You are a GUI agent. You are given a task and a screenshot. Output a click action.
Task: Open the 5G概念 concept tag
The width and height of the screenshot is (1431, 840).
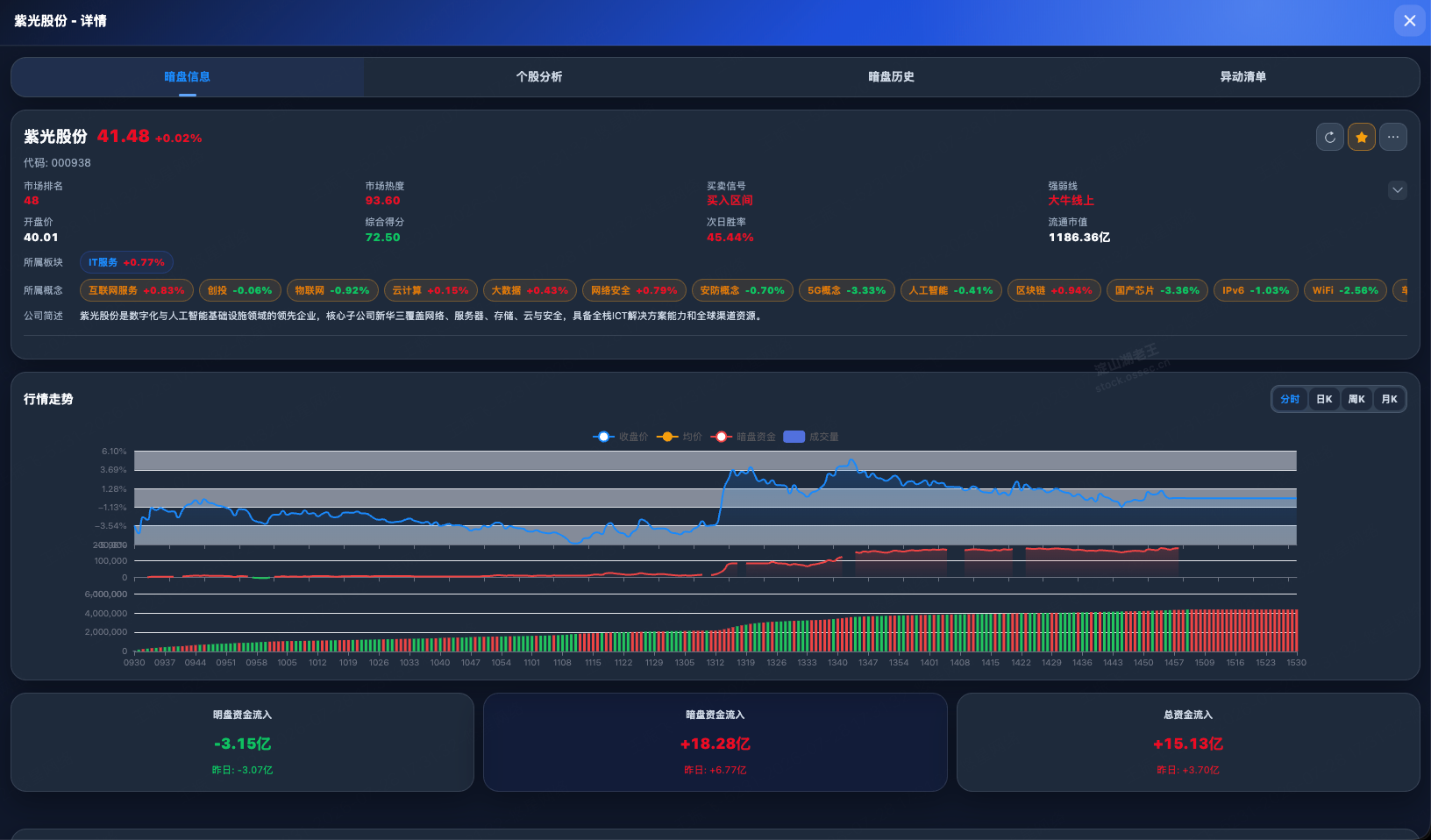847,290
